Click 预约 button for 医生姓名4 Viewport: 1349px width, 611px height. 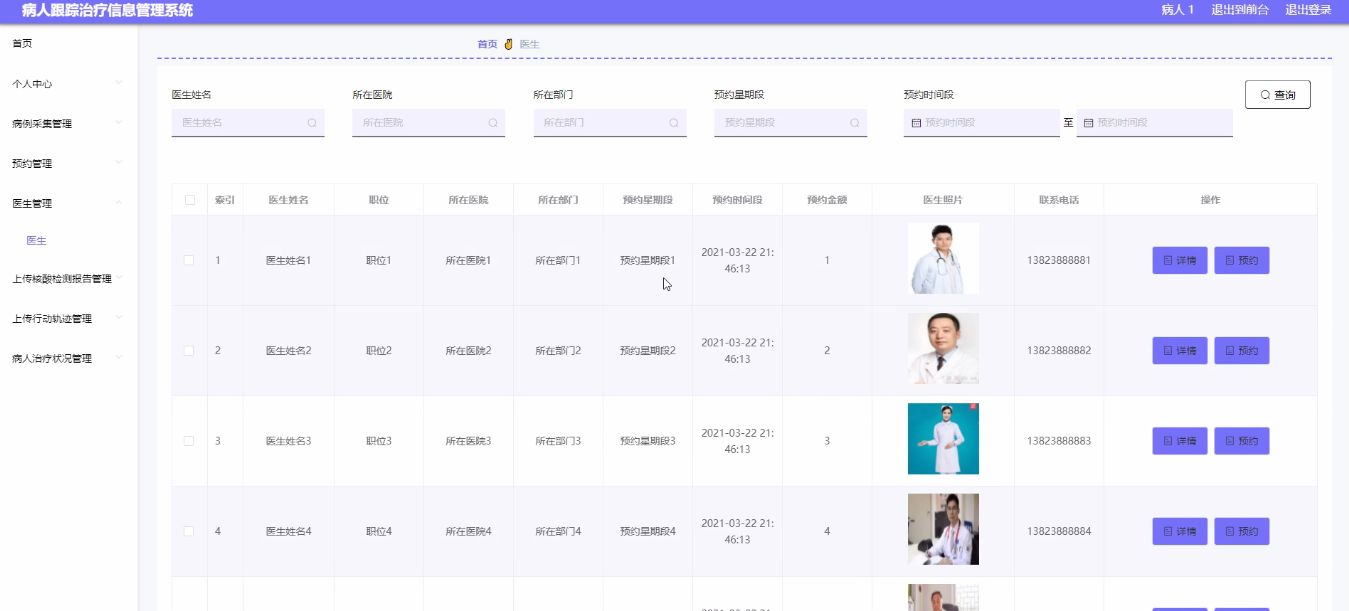pyautogui.click(x=1242, y=531)
